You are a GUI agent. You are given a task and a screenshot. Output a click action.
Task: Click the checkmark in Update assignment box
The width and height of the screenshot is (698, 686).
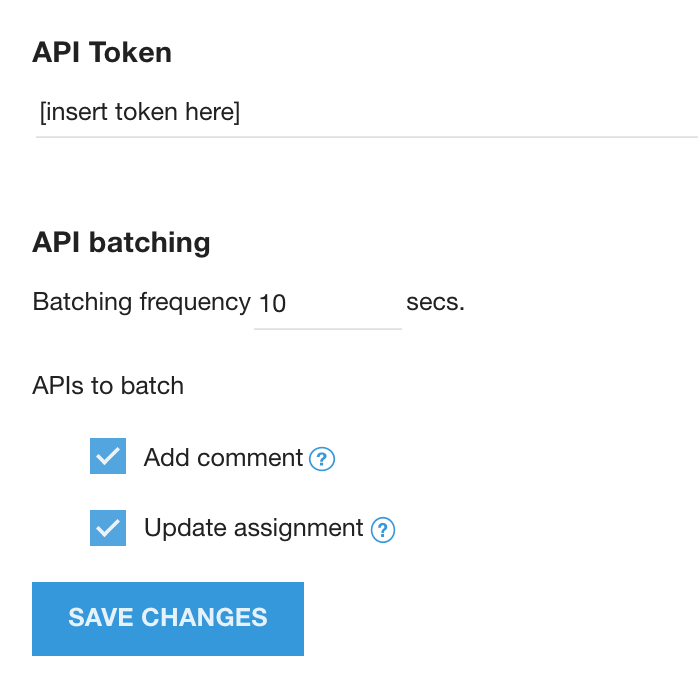click(x=108, y=528)
